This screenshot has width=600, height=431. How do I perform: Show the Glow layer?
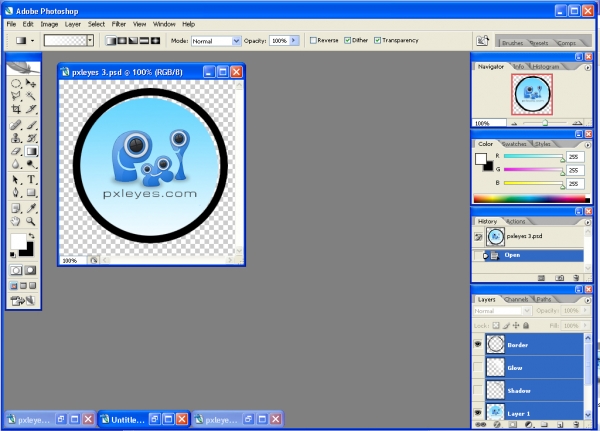click(x=478, y=367)
